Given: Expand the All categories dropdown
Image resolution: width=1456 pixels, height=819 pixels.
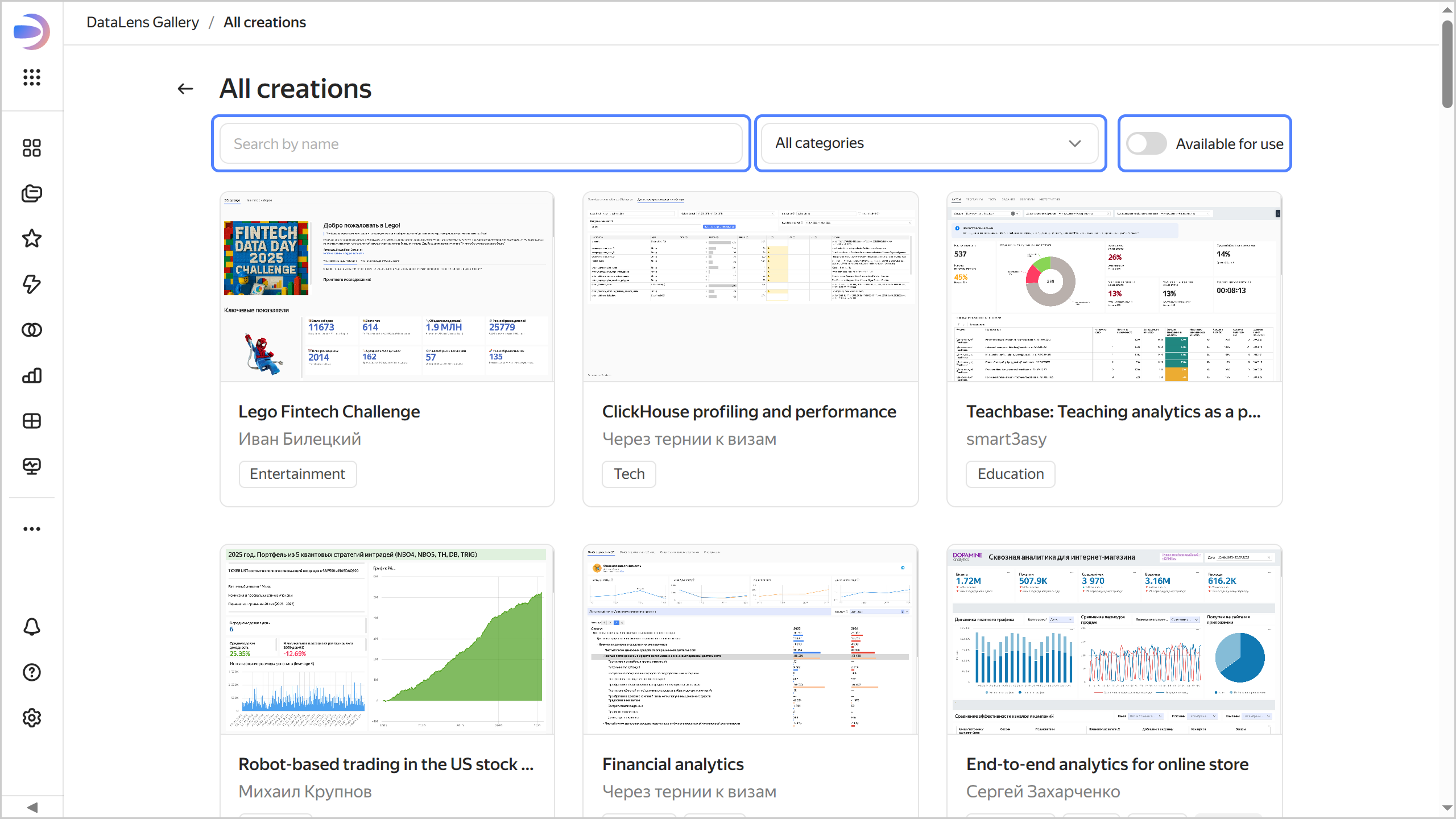Looking at the screenshot, I should click(x=929, y=143).
